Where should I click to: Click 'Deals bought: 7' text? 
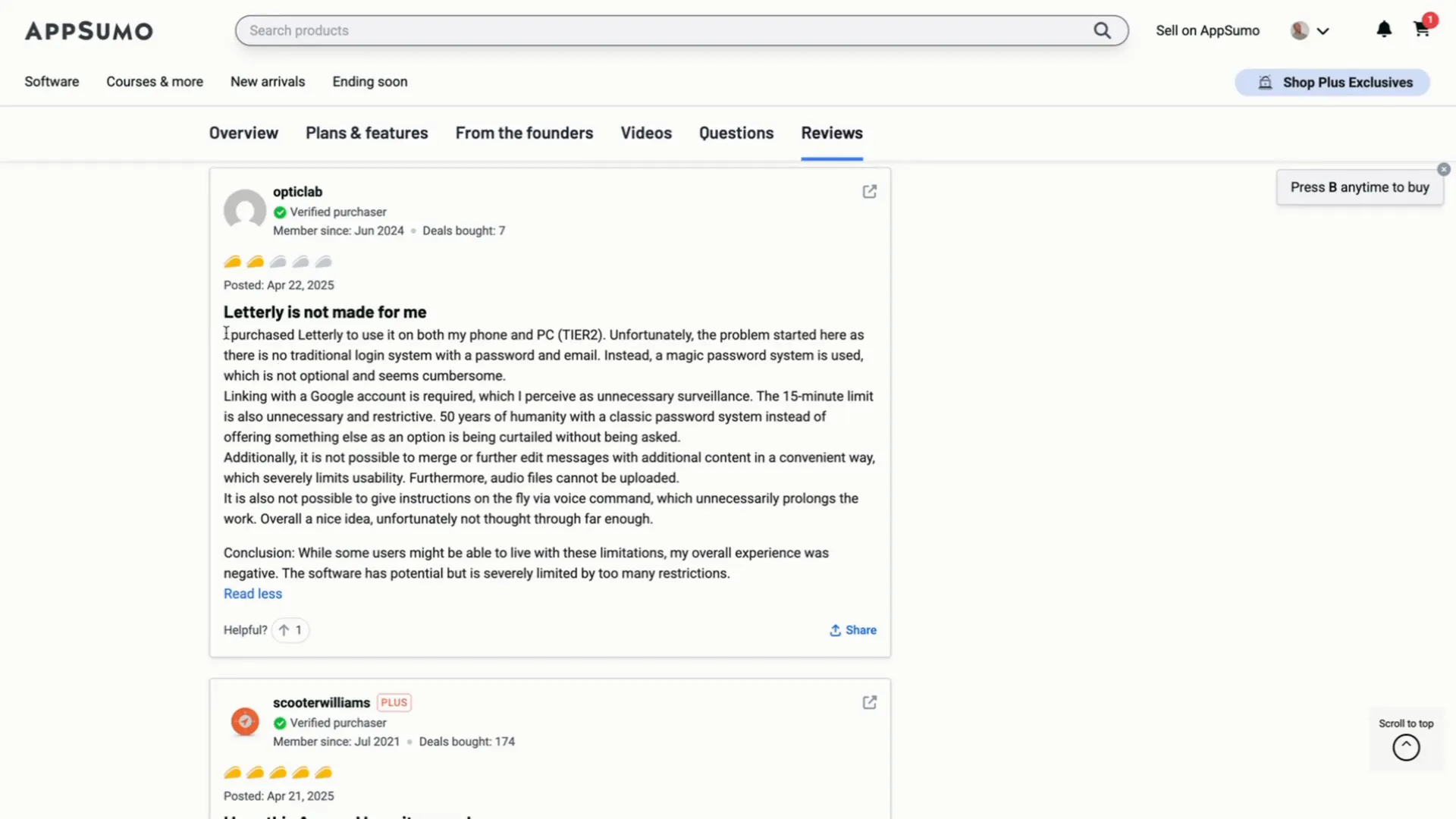point(463,231)
